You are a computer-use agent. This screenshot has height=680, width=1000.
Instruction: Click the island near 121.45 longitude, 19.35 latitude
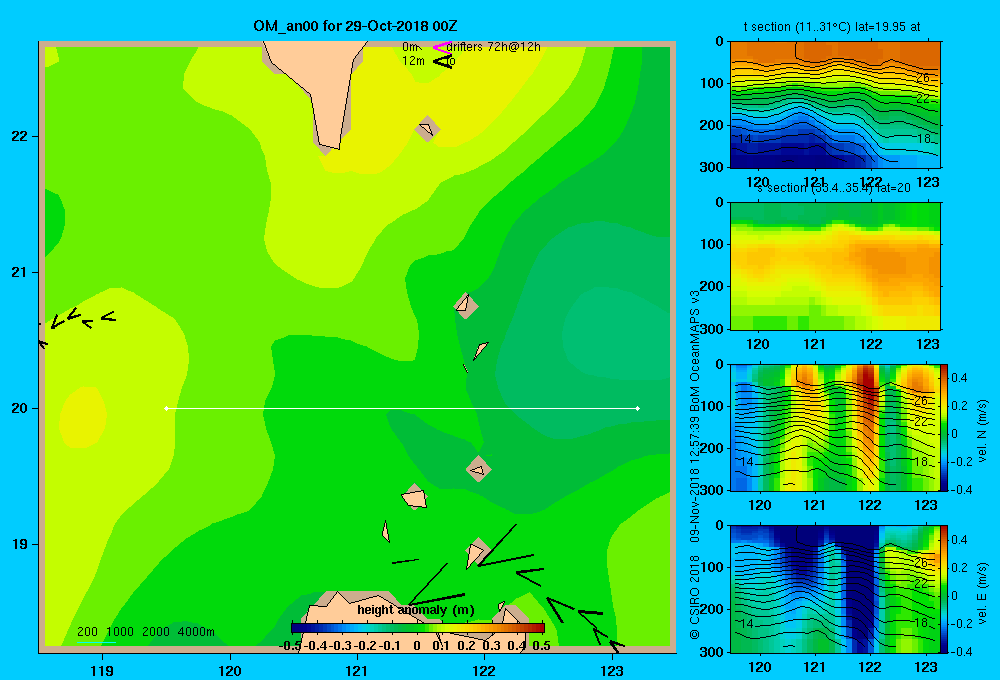[415, 497]
